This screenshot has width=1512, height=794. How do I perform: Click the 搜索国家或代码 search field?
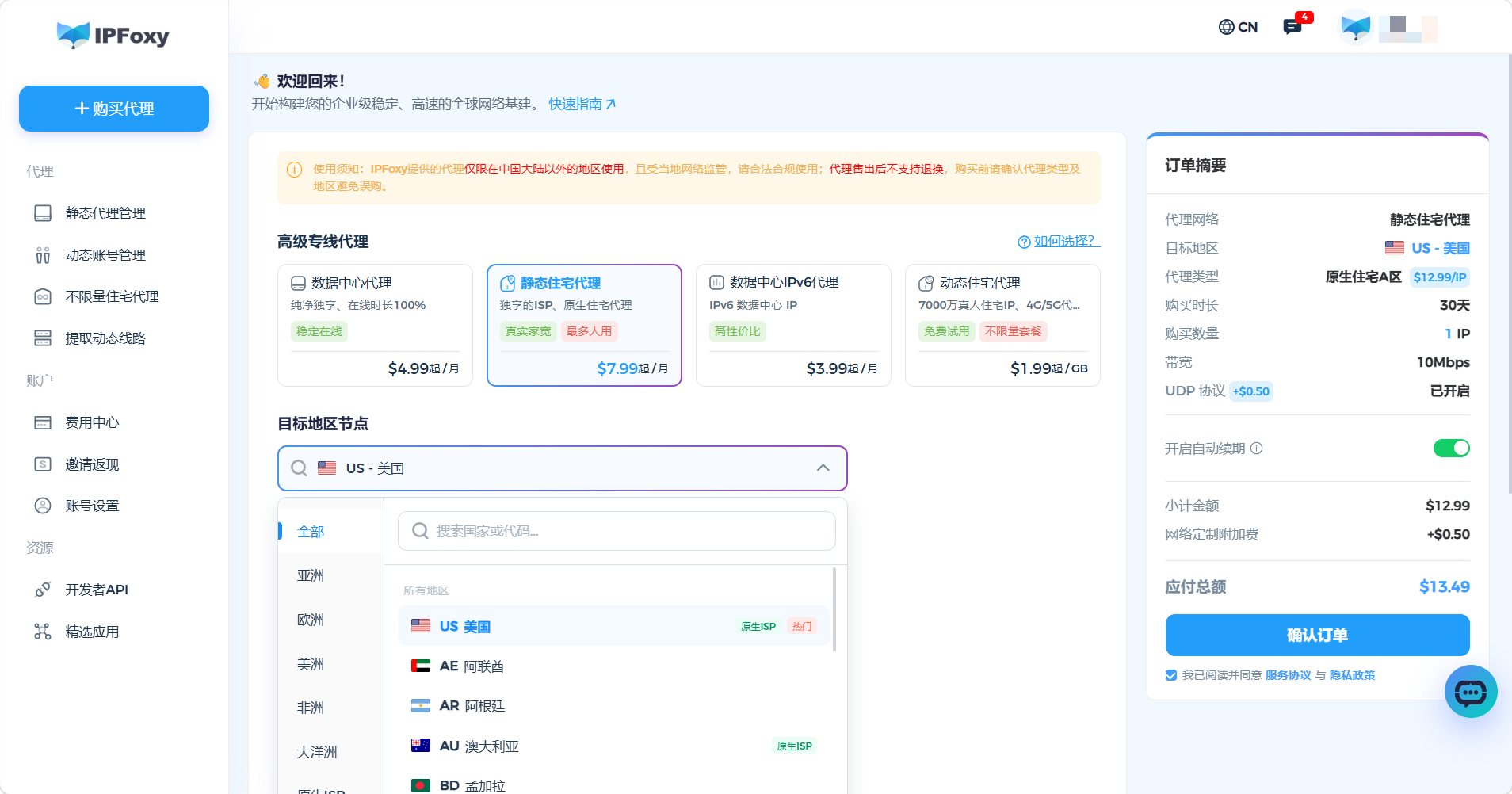click(617, 531)
